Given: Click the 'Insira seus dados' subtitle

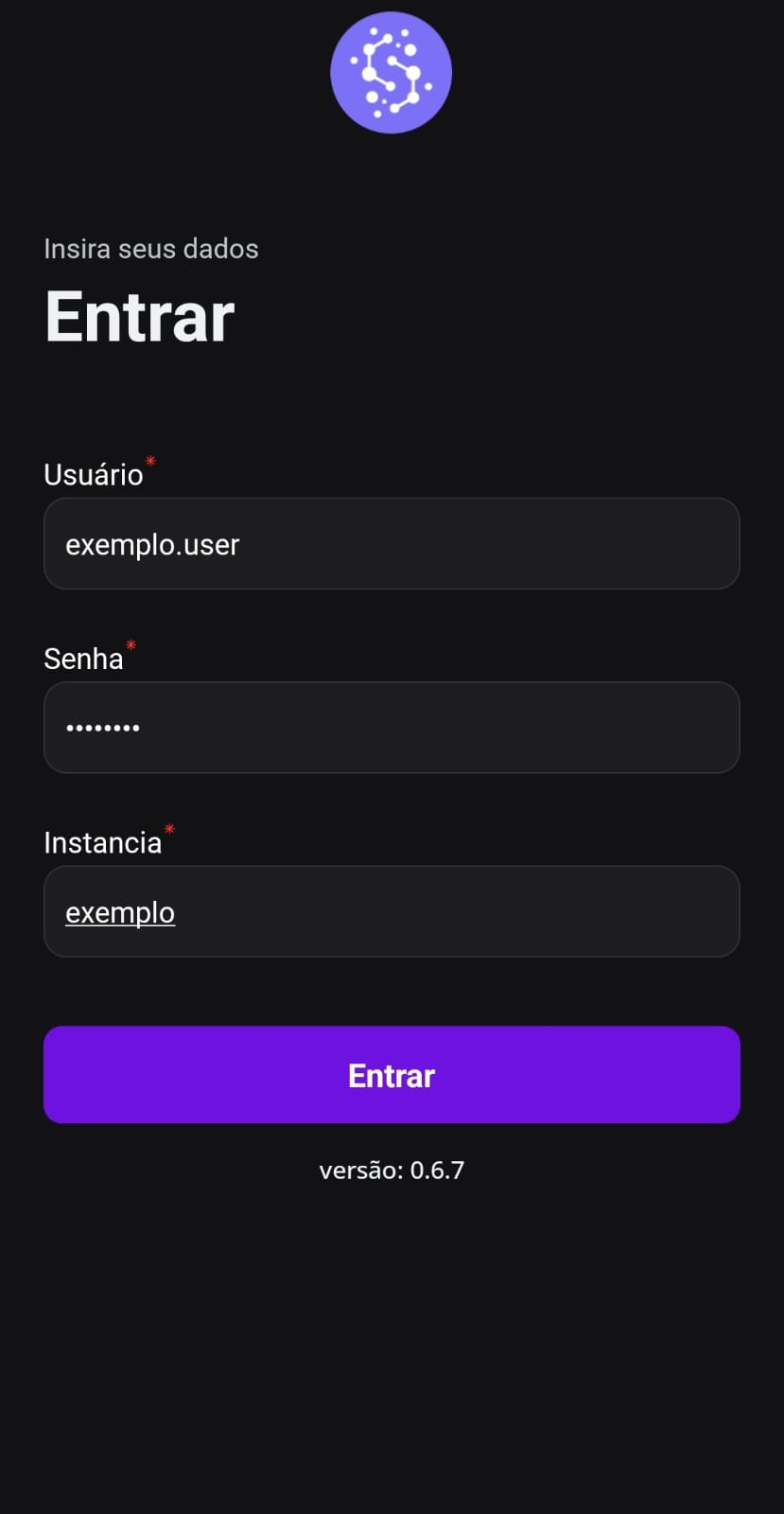Looking at the screenshot, I should click(x=151, y=249).
